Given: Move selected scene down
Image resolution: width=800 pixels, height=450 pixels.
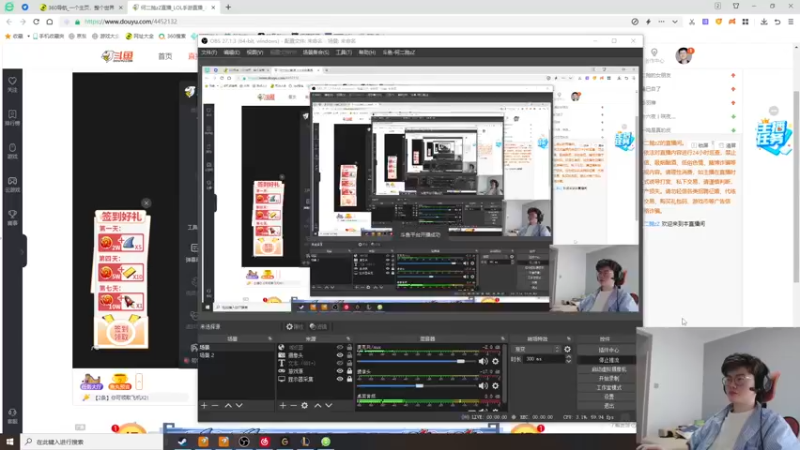Looking at the screenshot, I should [239, 406].
